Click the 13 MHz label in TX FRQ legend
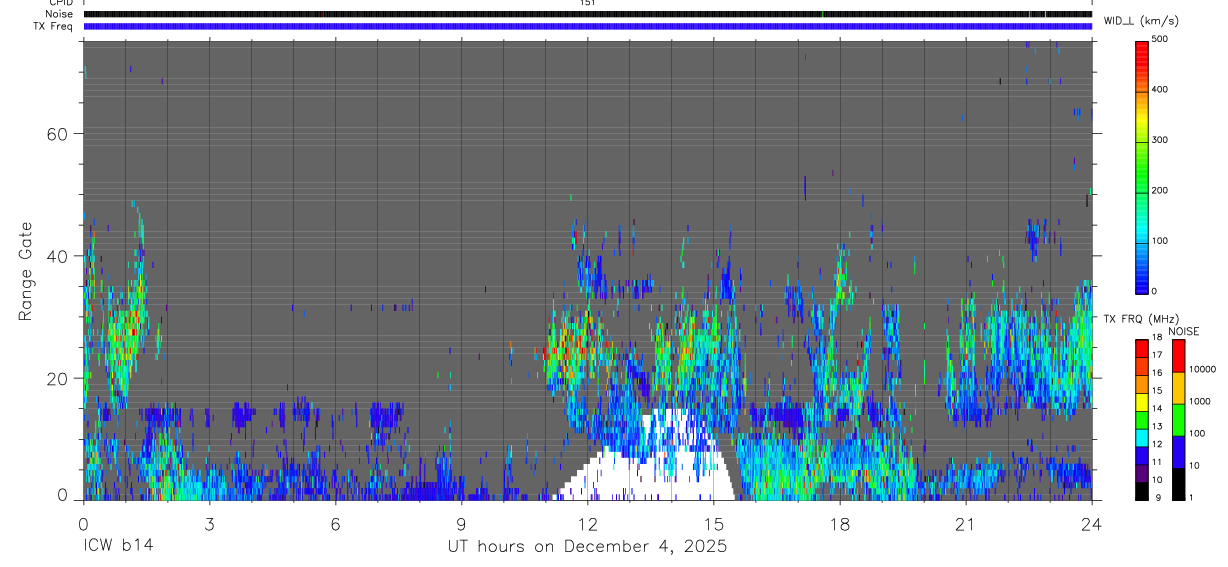 click(1157, 426)
